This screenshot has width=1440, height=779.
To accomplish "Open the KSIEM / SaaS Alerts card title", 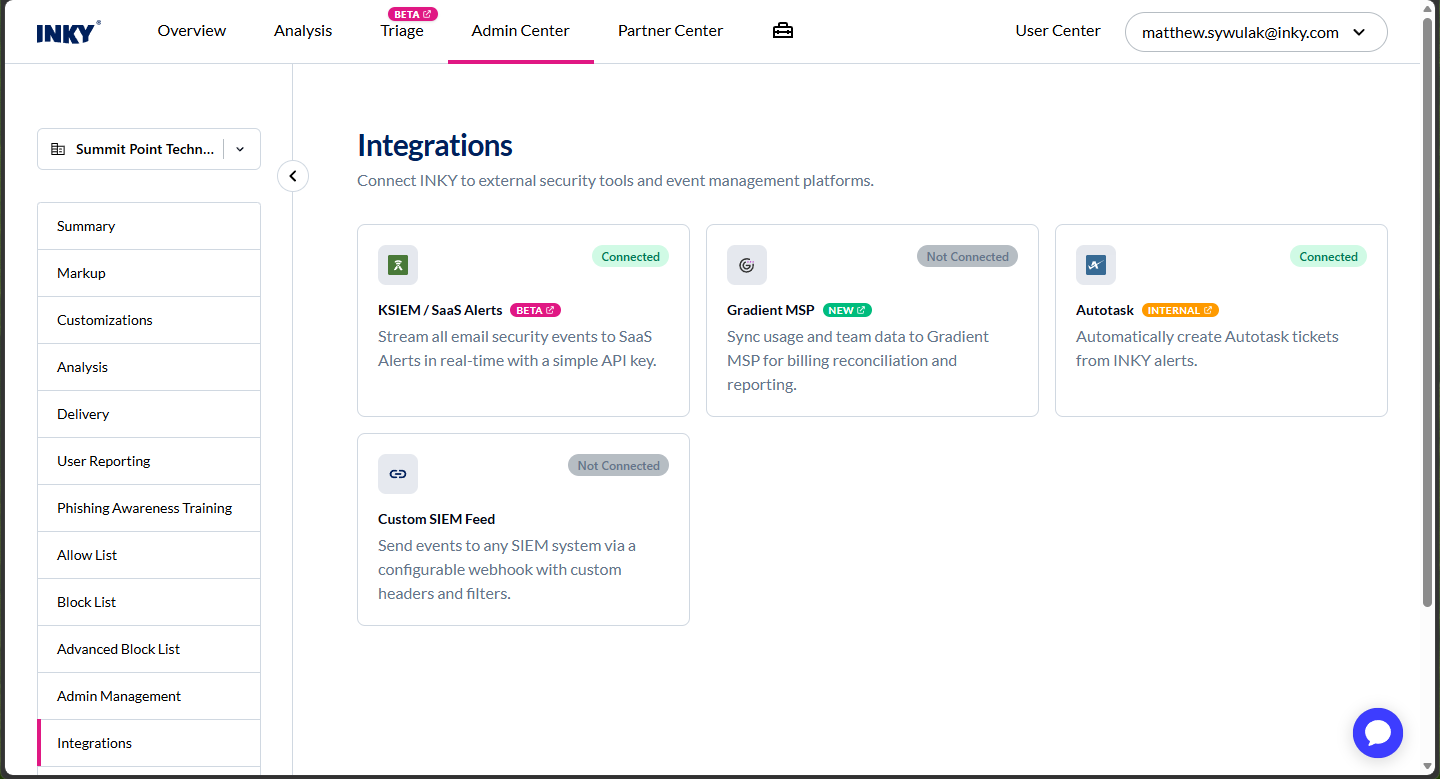I will click(x=440, y=310).
